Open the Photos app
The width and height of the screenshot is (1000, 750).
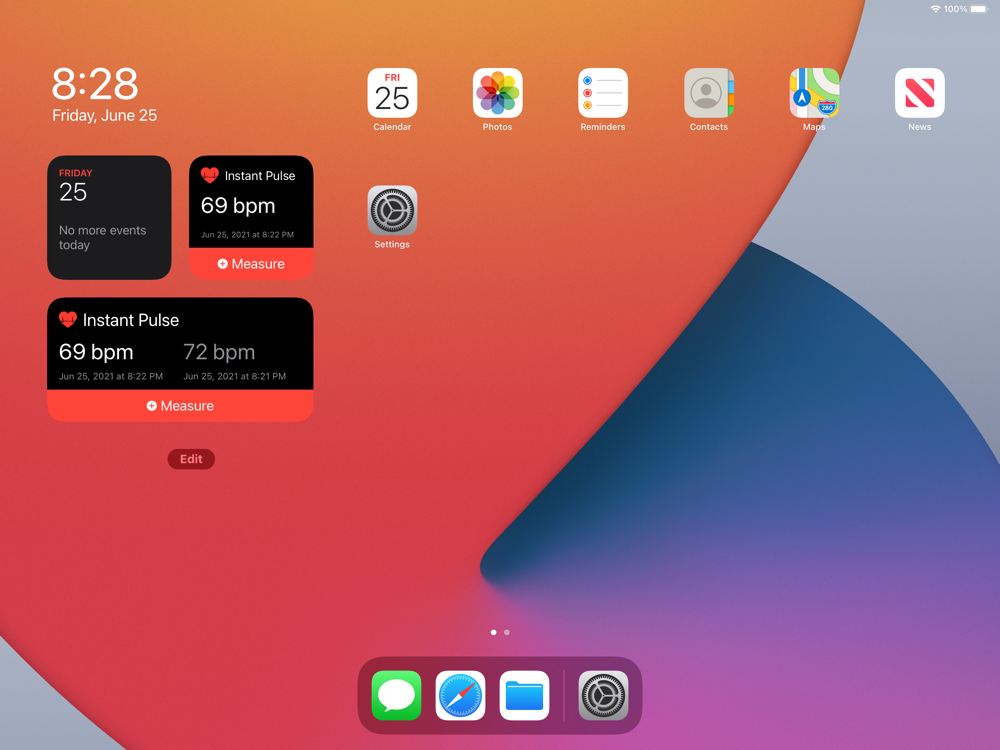click(497, 93)
